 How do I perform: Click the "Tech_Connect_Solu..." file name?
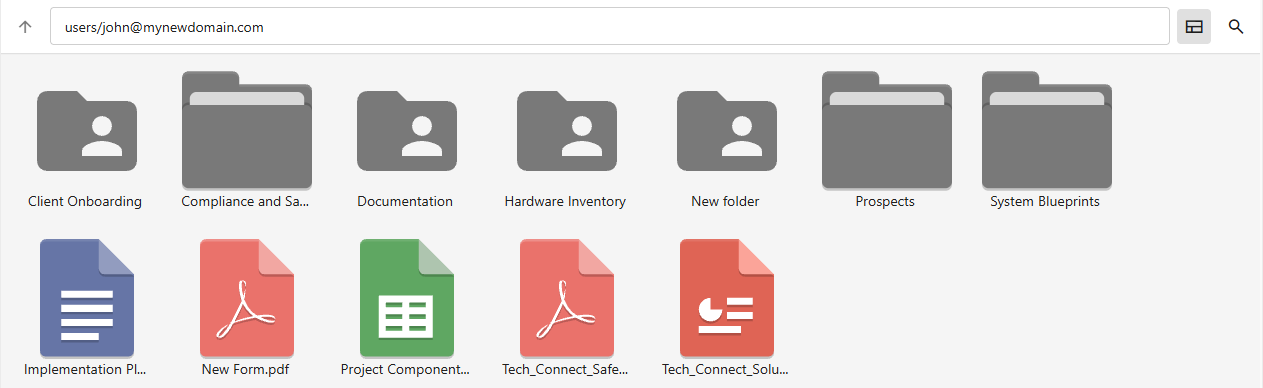pos(725,369)
